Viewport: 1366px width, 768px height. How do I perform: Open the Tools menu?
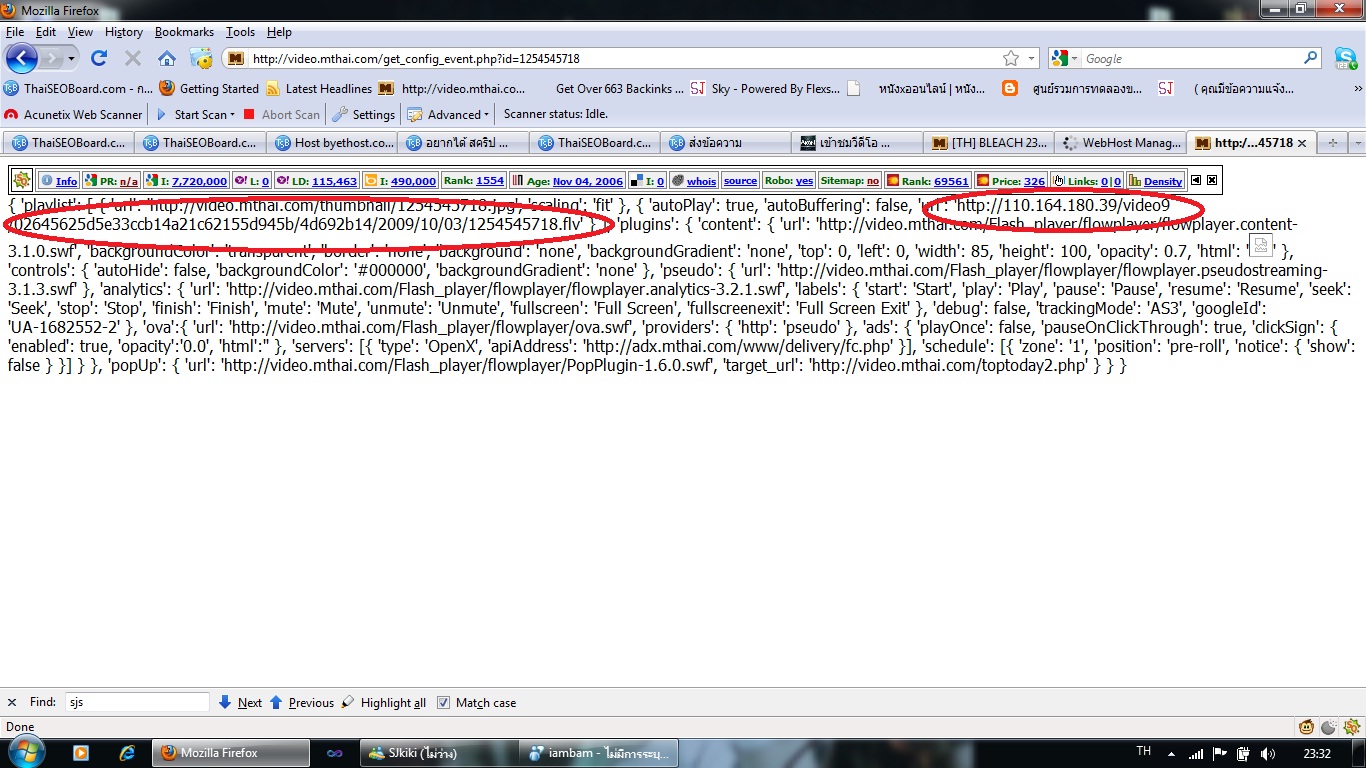point(240,32)
